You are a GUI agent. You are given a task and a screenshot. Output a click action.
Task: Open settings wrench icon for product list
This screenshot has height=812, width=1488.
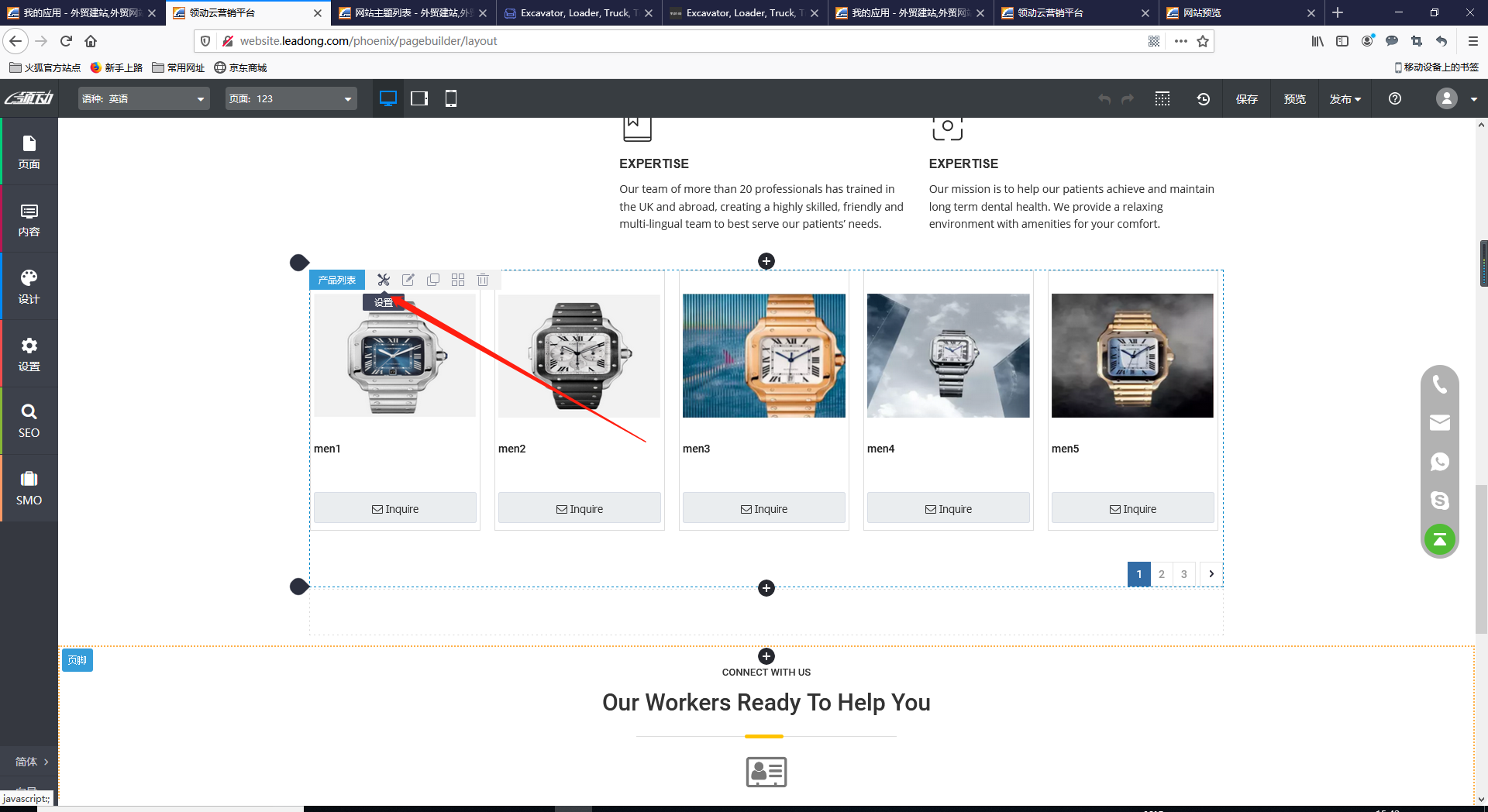point(384,280)
